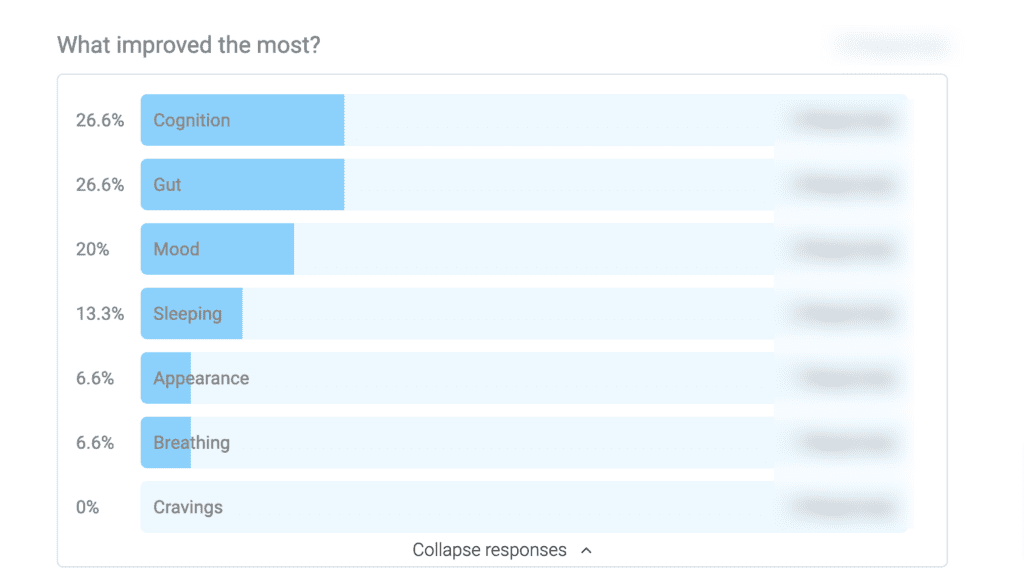The height and width of the screenshot is (583, 1024).
Task: Click the 26.6% value beside Cognition
Action: click(x=99, y=120)
